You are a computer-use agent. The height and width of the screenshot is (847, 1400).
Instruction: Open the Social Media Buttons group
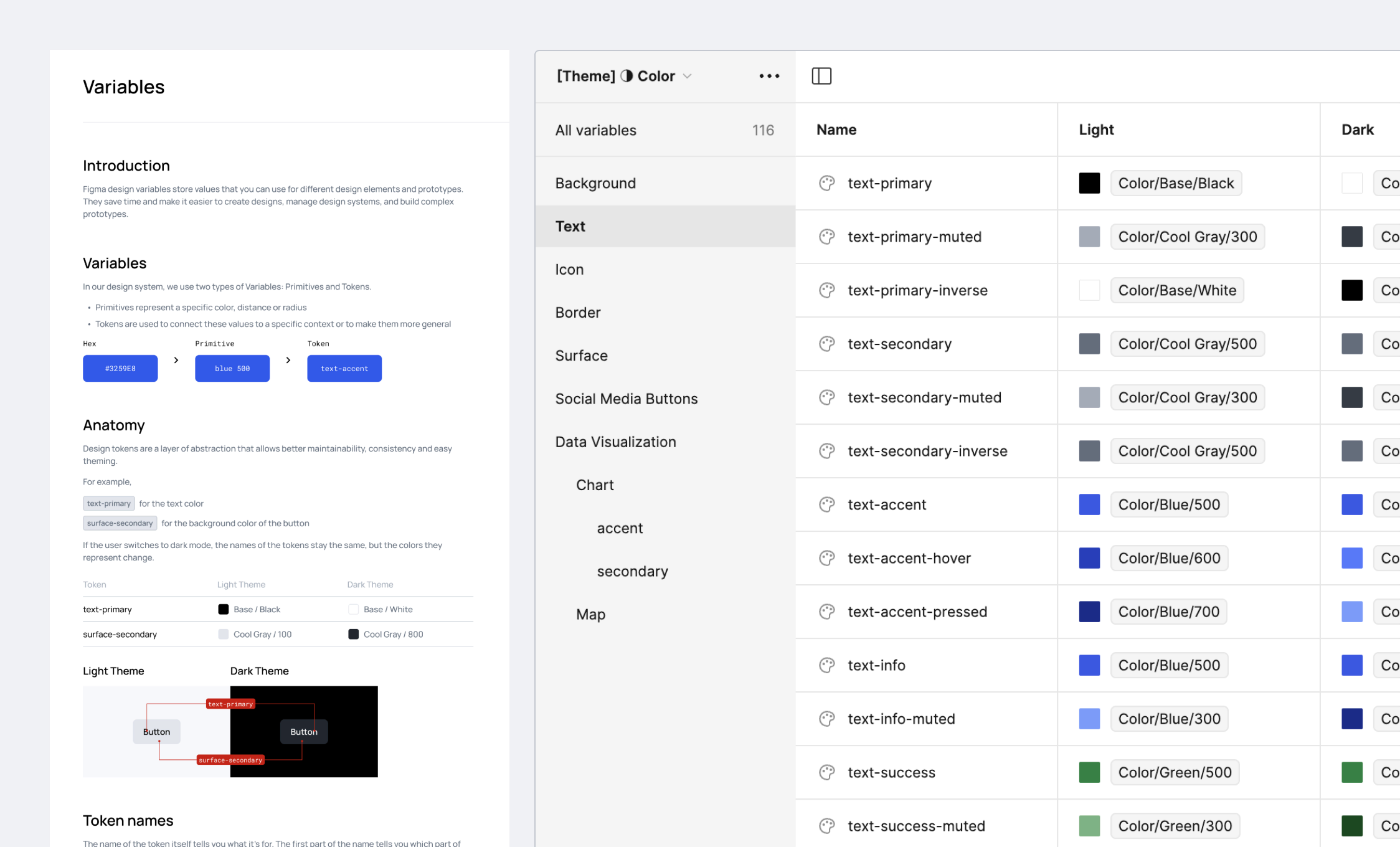665,399
